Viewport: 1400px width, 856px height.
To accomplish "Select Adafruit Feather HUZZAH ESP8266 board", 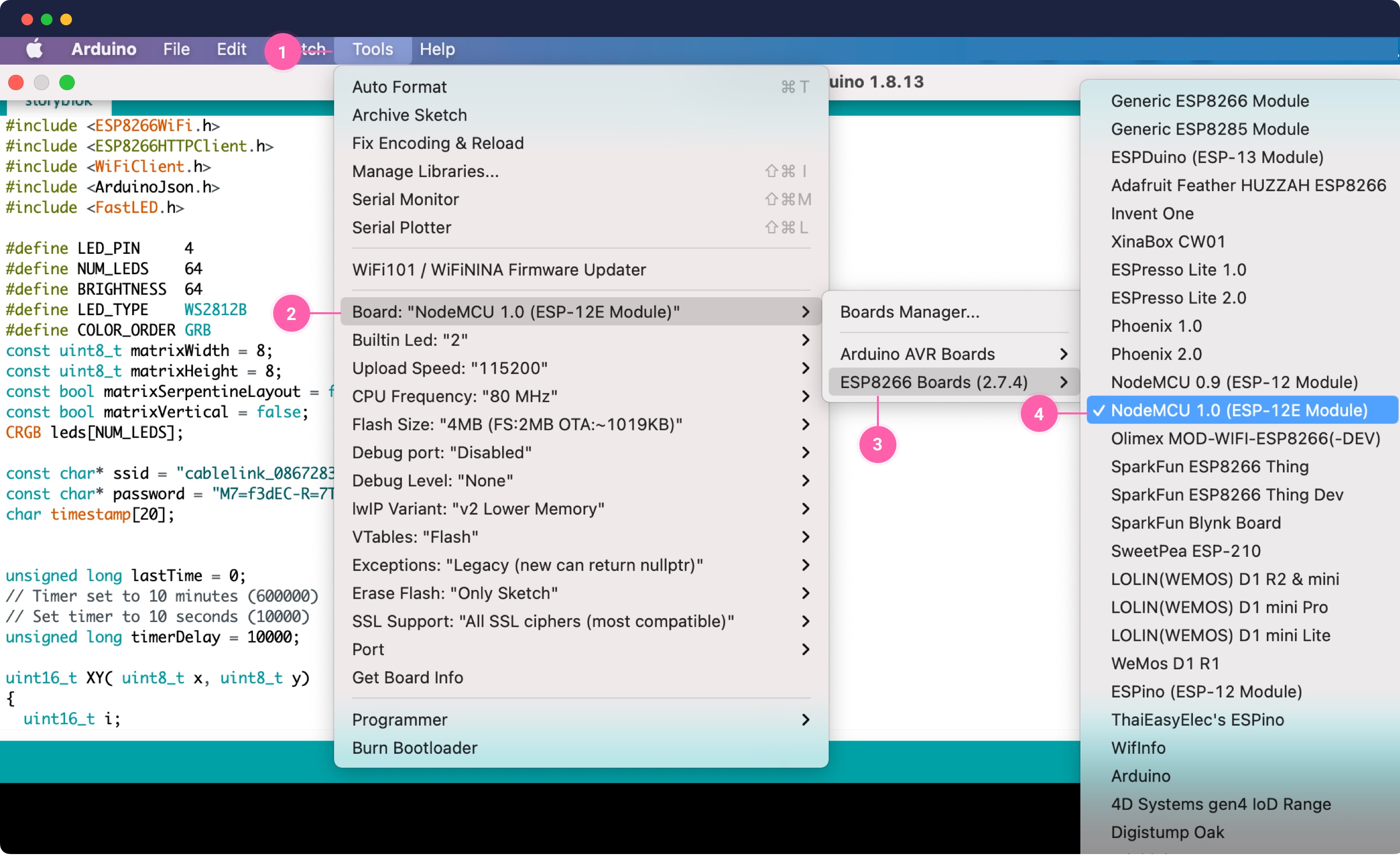I will point(1242,185).
